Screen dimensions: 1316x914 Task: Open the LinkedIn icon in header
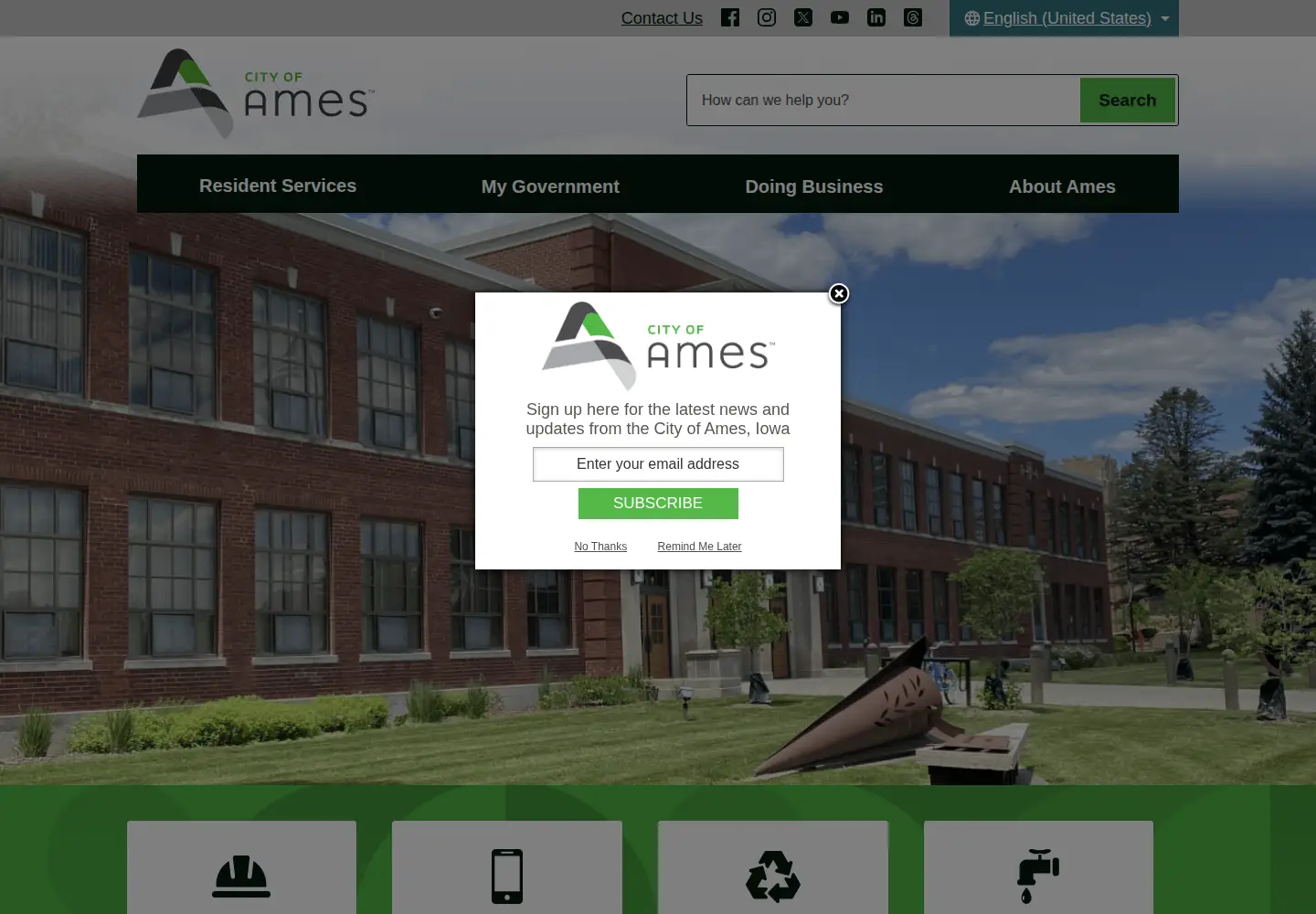point(876,17)
